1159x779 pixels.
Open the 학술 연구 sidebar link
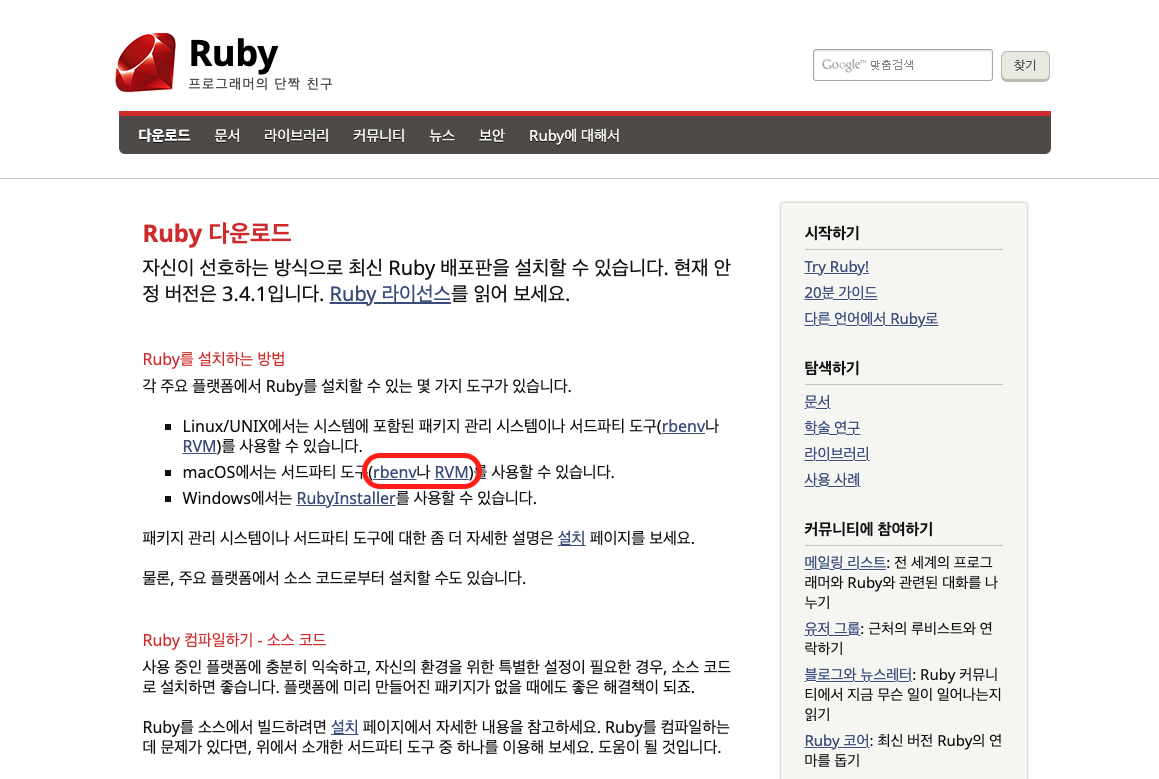(832, 427)
